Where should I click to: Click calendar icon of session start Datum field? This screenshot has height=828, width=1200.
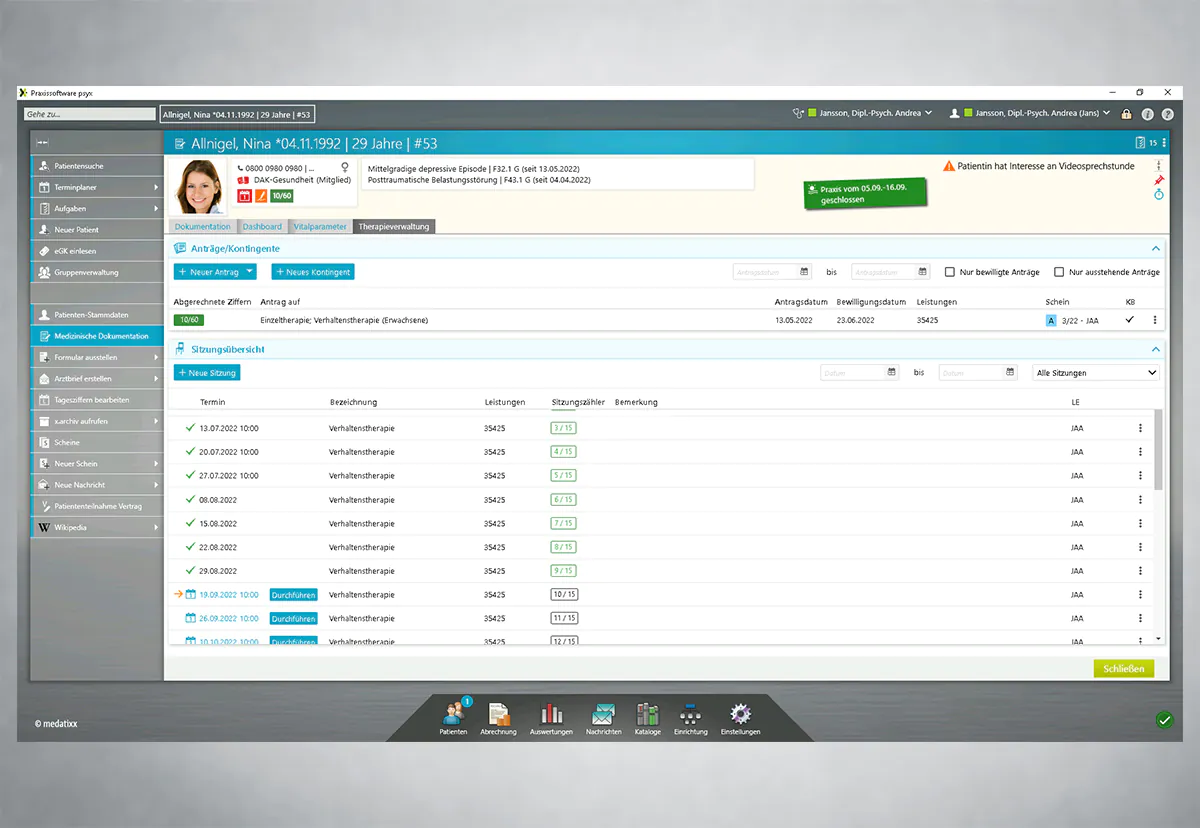pyautogui.click(x=891, y=373)
